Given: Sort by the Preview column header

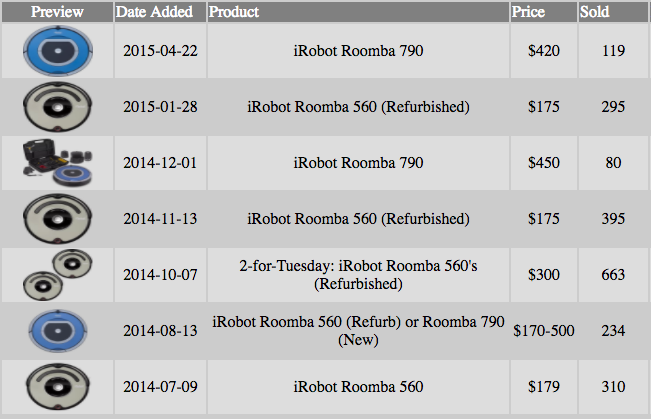Looking at the screenshot, I should [x=57, y=12].
